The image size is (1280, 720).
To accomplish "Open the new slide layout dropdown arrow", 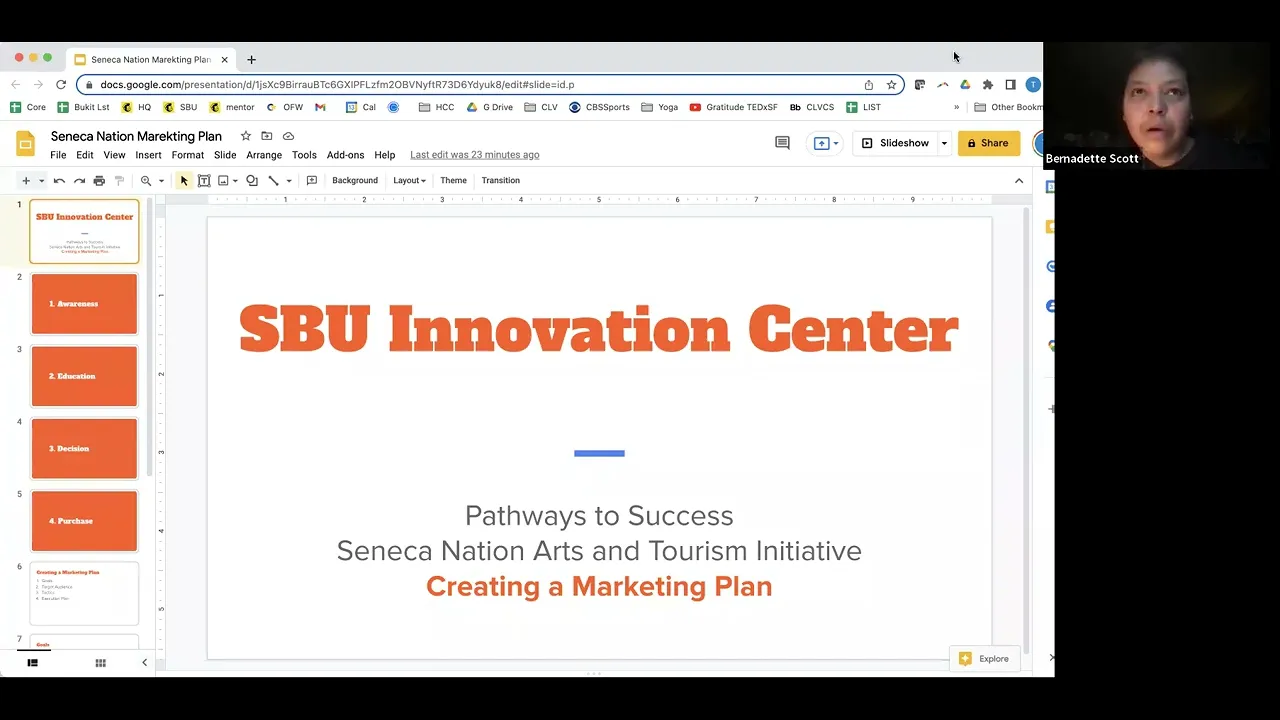I will [41, 181].
